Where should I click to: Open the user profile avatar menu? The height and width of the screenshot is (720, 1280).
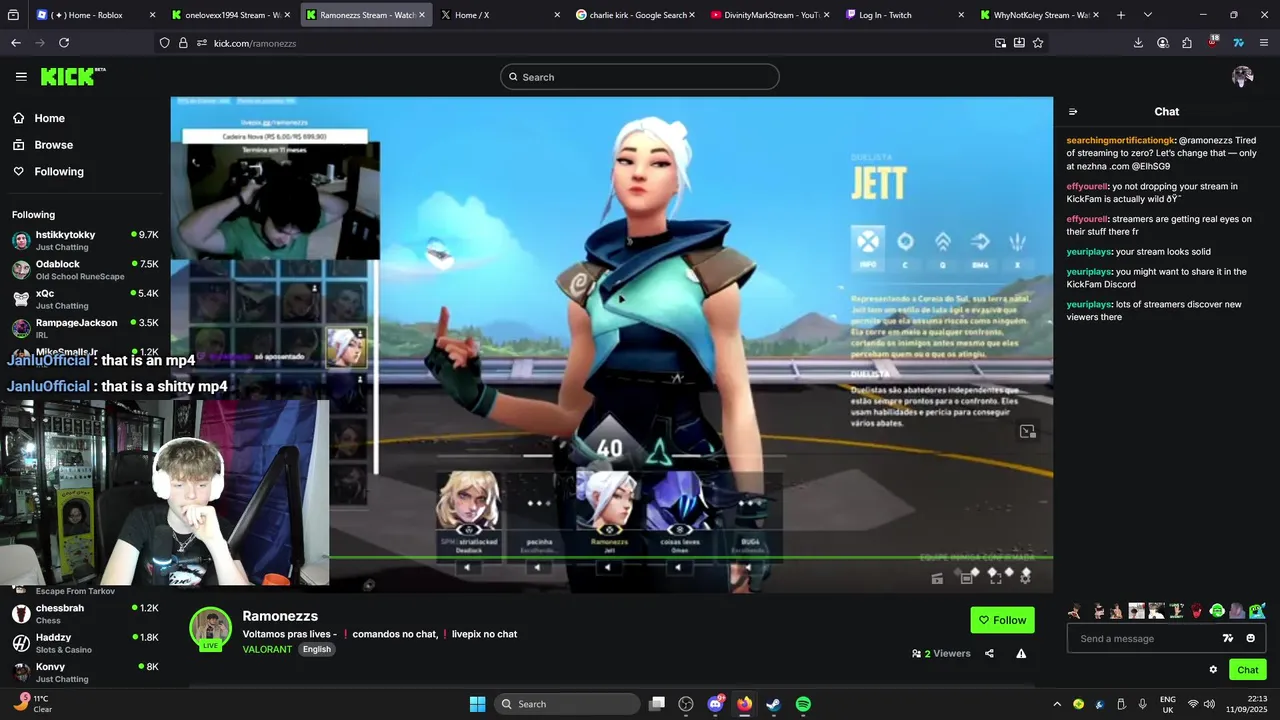point(1243,77)
